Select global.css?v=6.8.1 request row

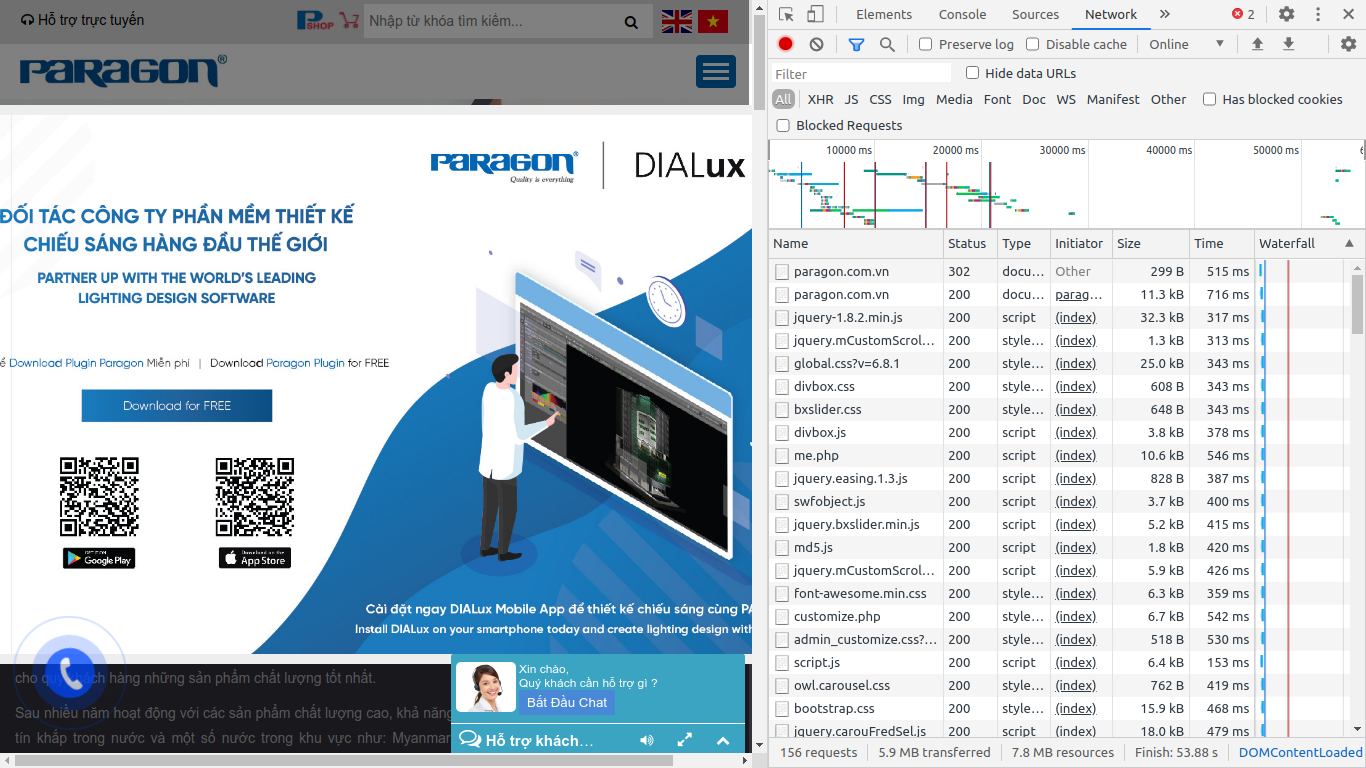(x=1009, y=363)
